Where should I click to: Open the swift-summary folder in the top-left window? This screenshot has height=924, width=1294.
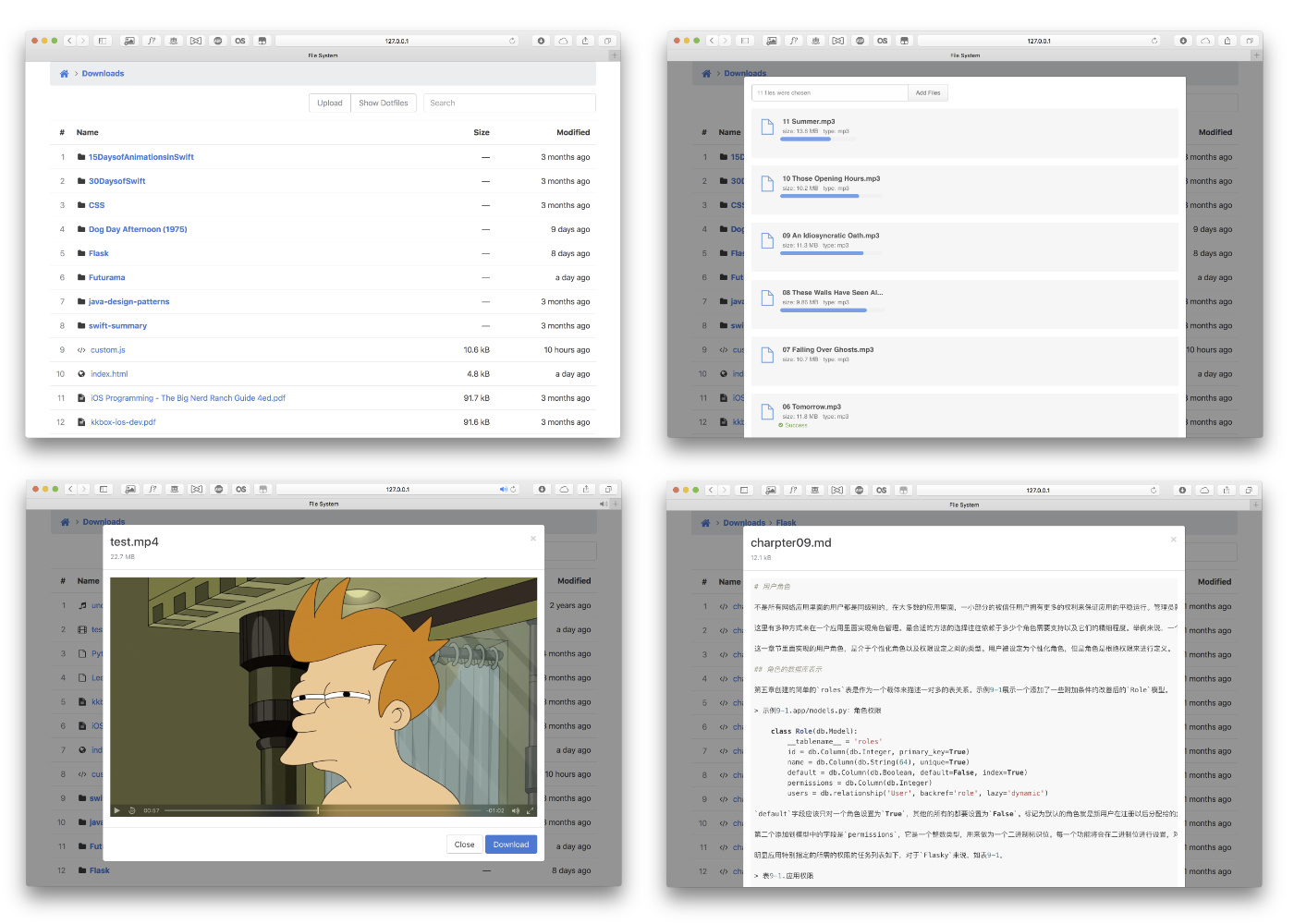point(118,325)
